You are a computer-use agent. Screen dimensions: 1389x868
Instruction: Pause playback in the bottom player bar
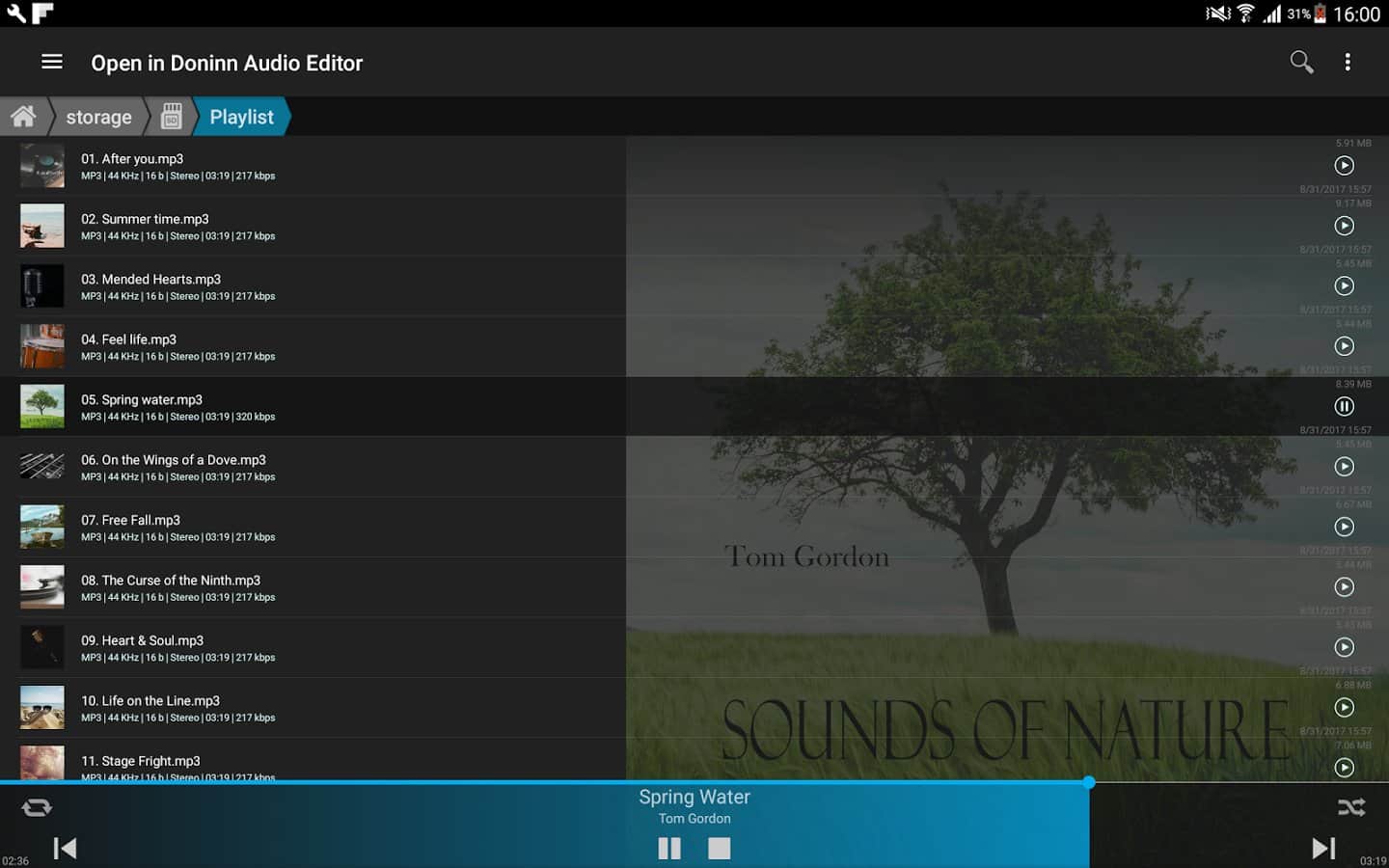tap(669, 848)
